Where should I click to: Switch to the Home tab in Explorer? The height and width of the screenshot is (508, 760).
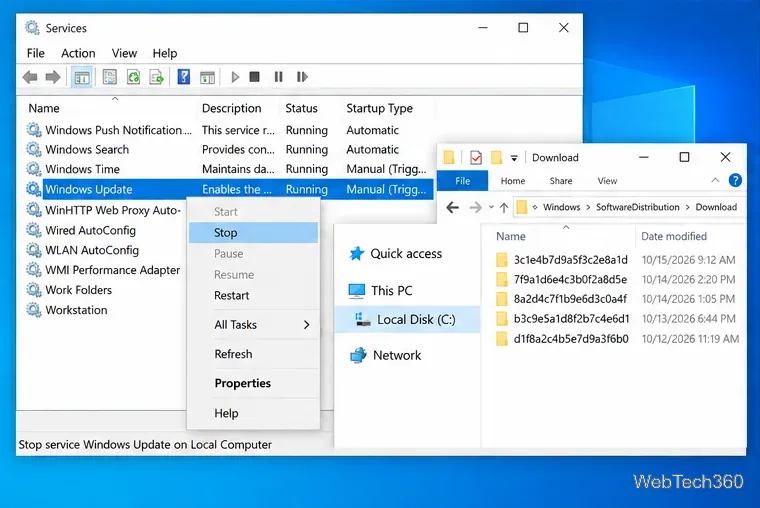[513, 181]
